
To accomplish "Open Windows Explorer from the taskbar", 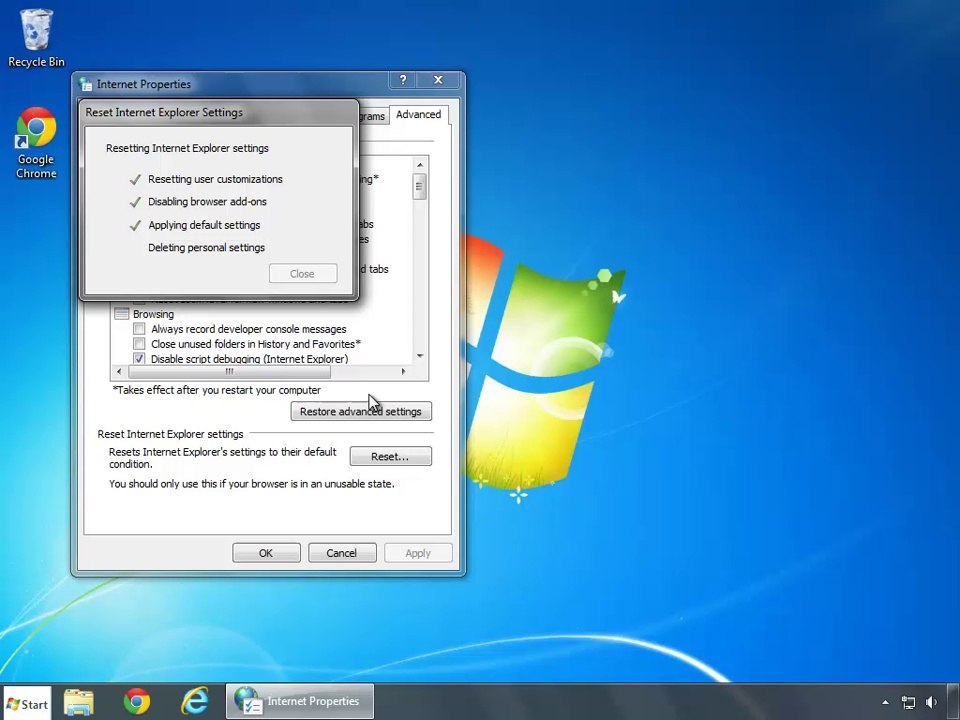I will 79,702.
